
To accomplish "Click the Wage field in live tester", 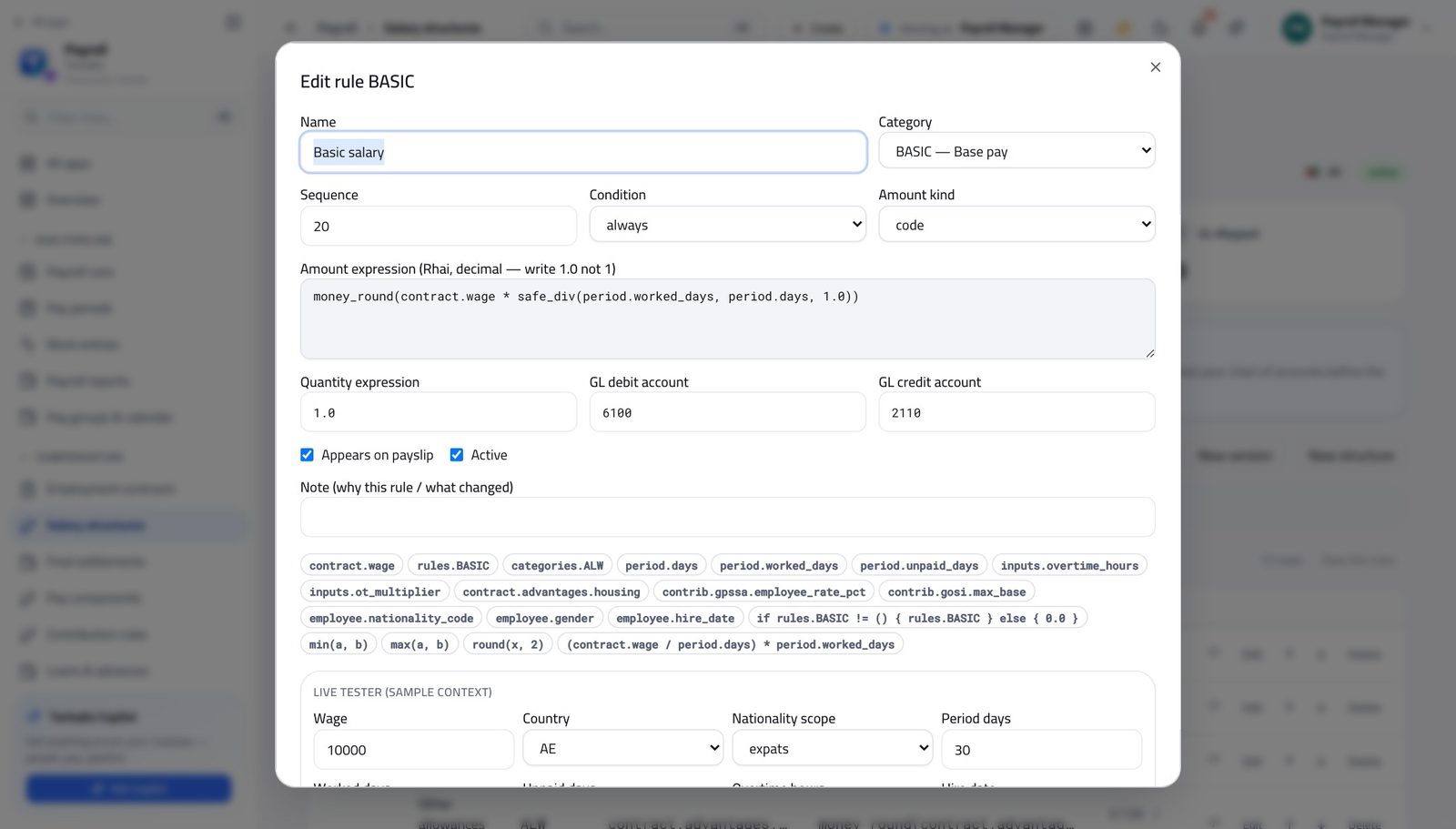I will pos(414,750).
